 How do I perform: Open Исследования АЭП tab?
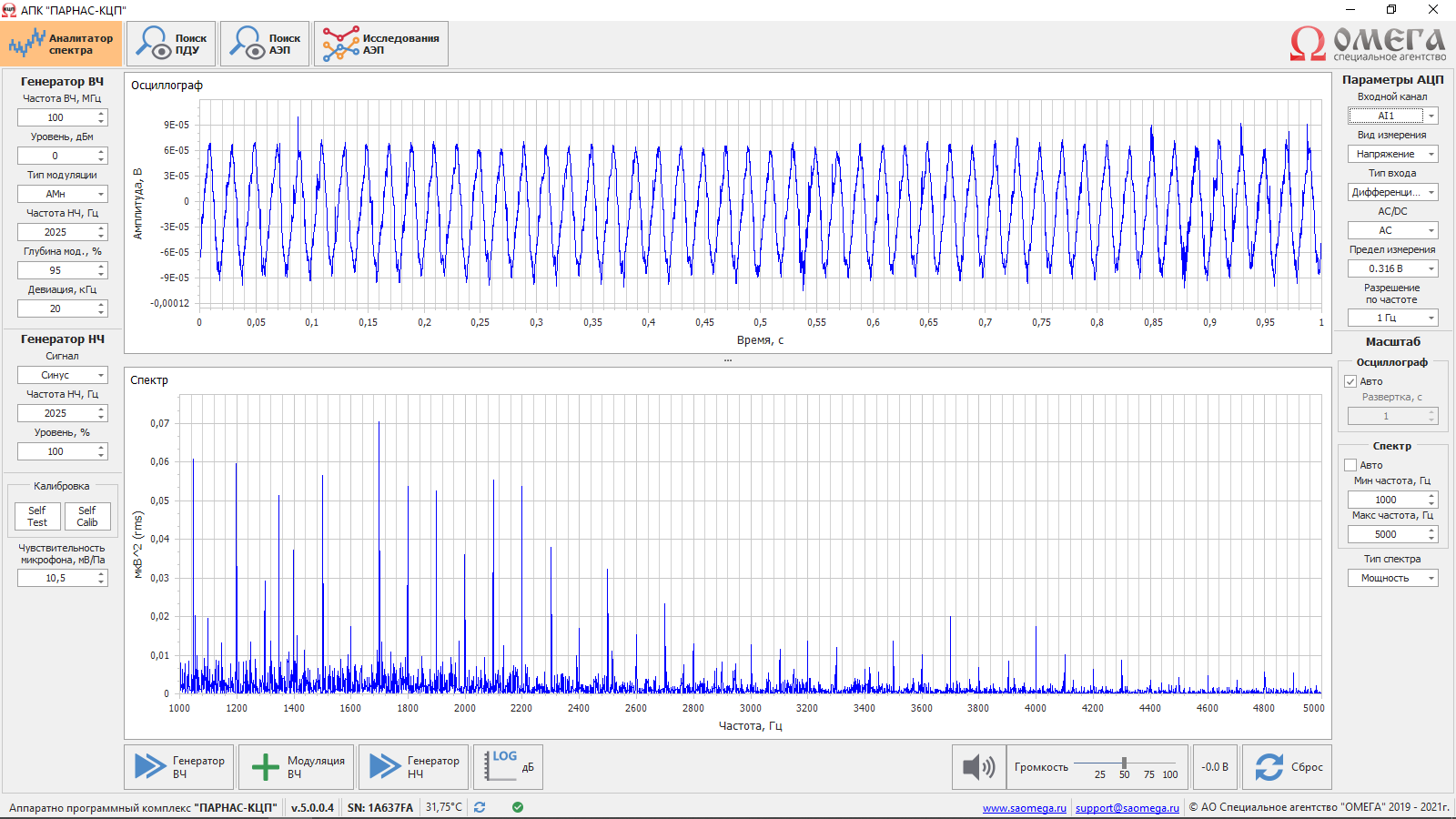[x=381, y=44]
